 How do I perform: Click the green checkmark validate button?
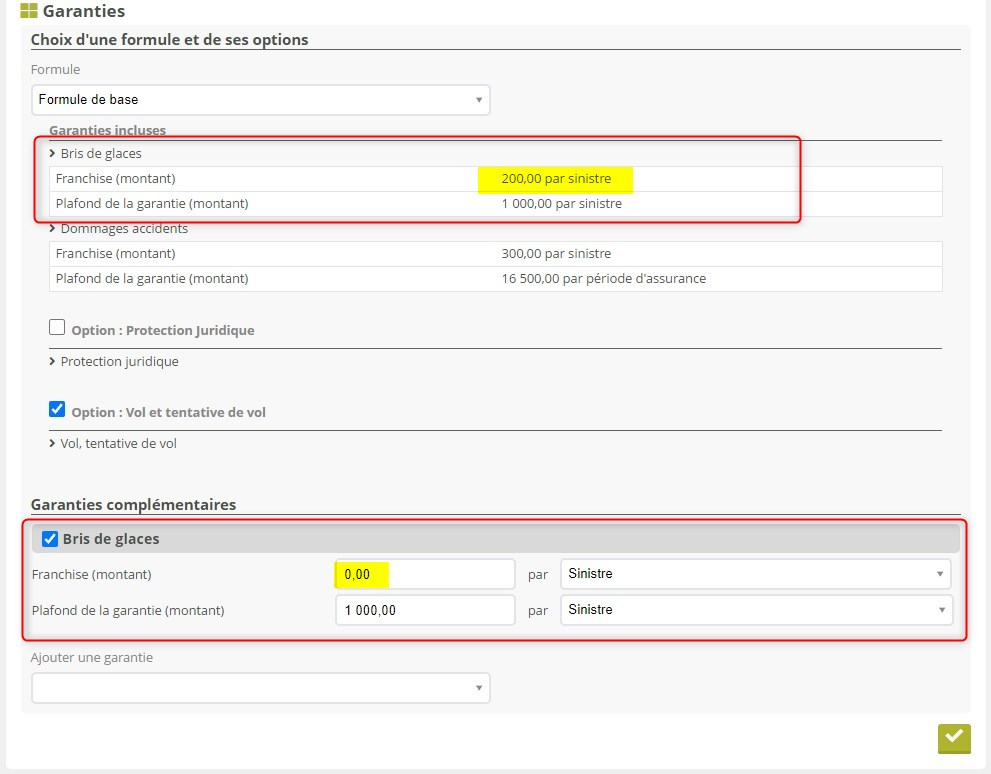(954, 737)
